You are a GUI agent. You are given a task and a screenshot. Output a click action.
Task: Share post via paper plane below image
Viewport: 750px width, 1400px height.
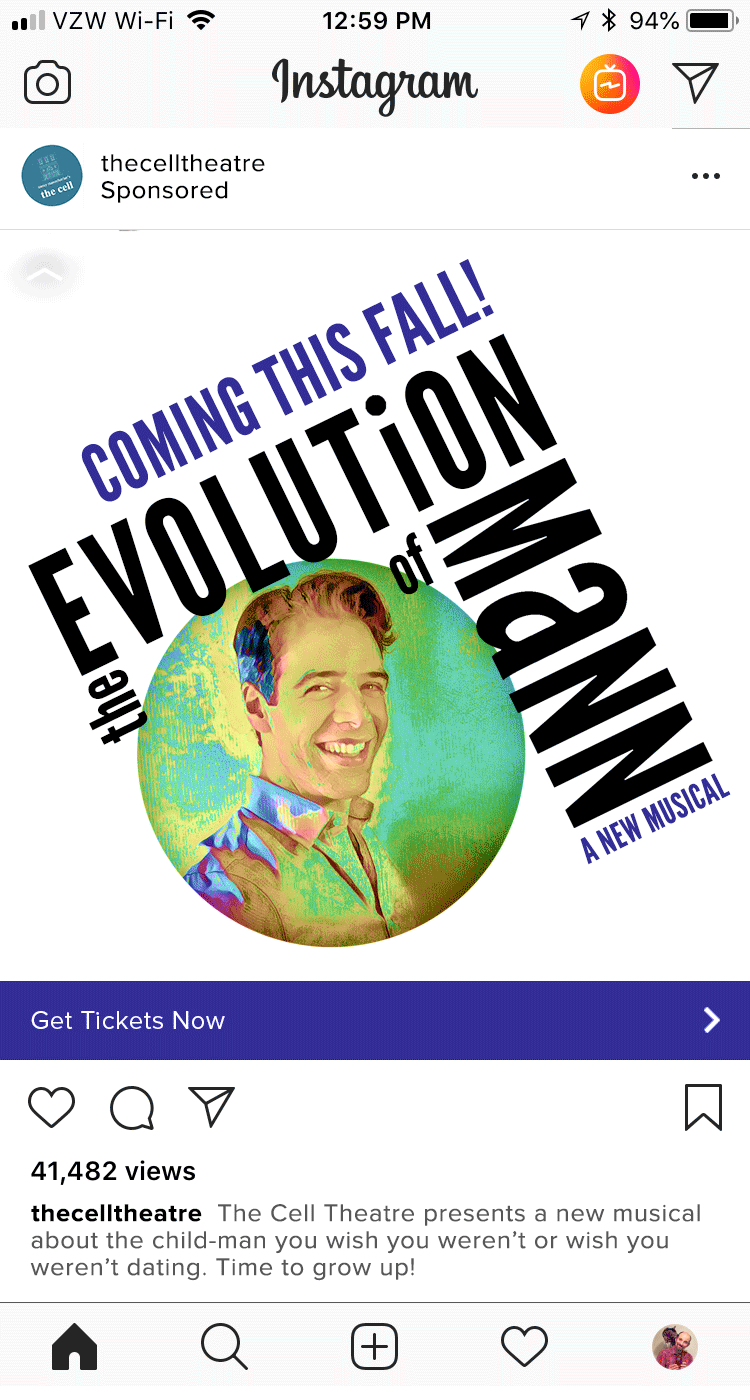click(x=211, y=1107)
